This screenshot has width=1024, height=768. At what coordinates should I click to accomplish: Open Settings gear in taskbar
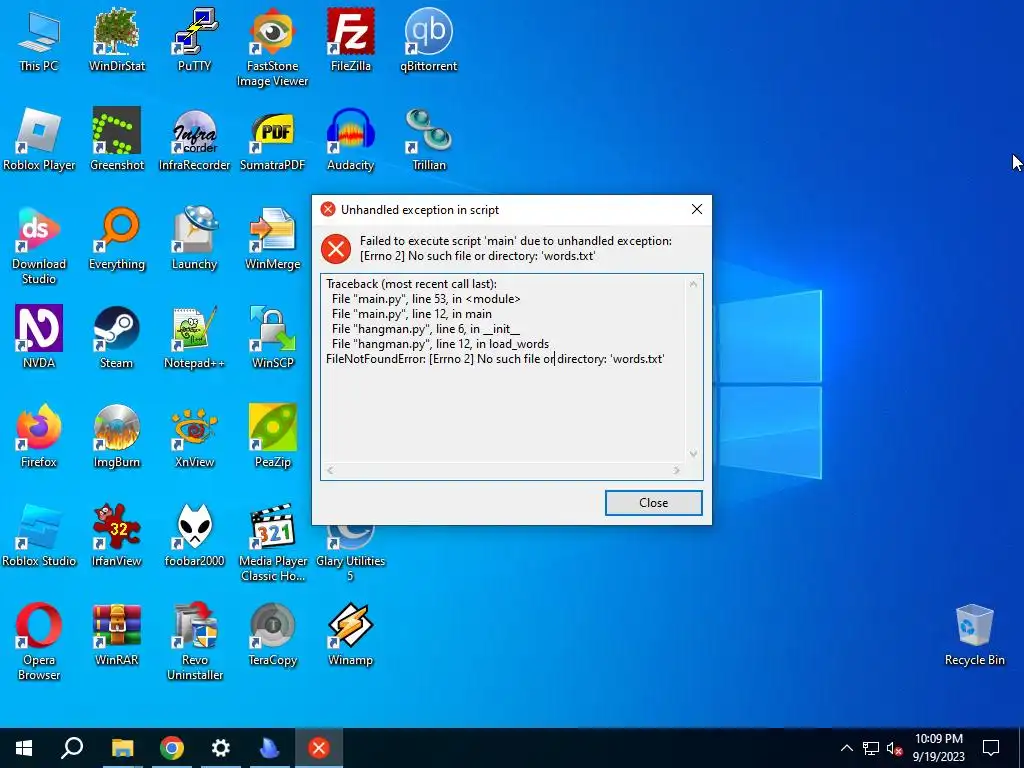click(x=221, y=748)
